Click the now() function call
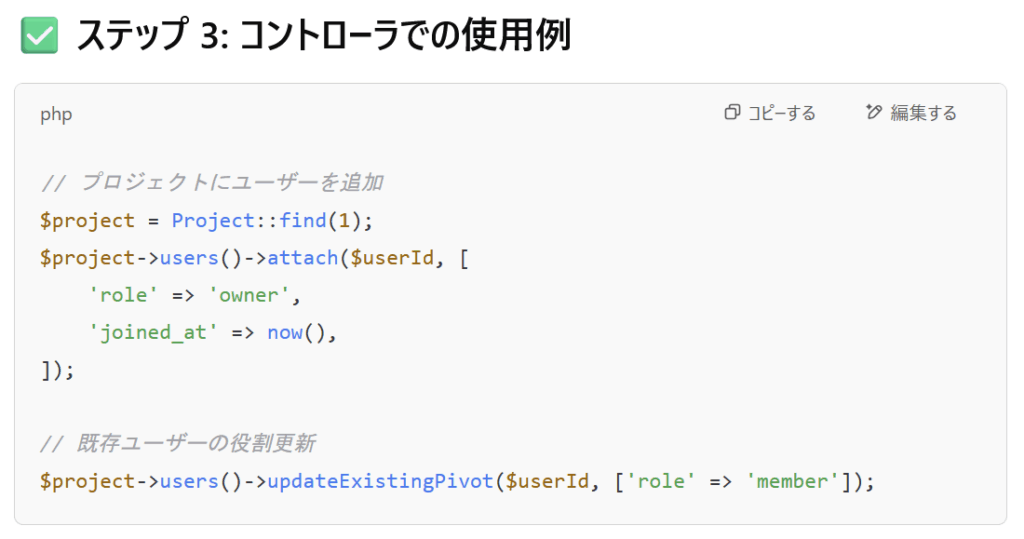Viewport: 1024px width, 539px height. [296, 333]
